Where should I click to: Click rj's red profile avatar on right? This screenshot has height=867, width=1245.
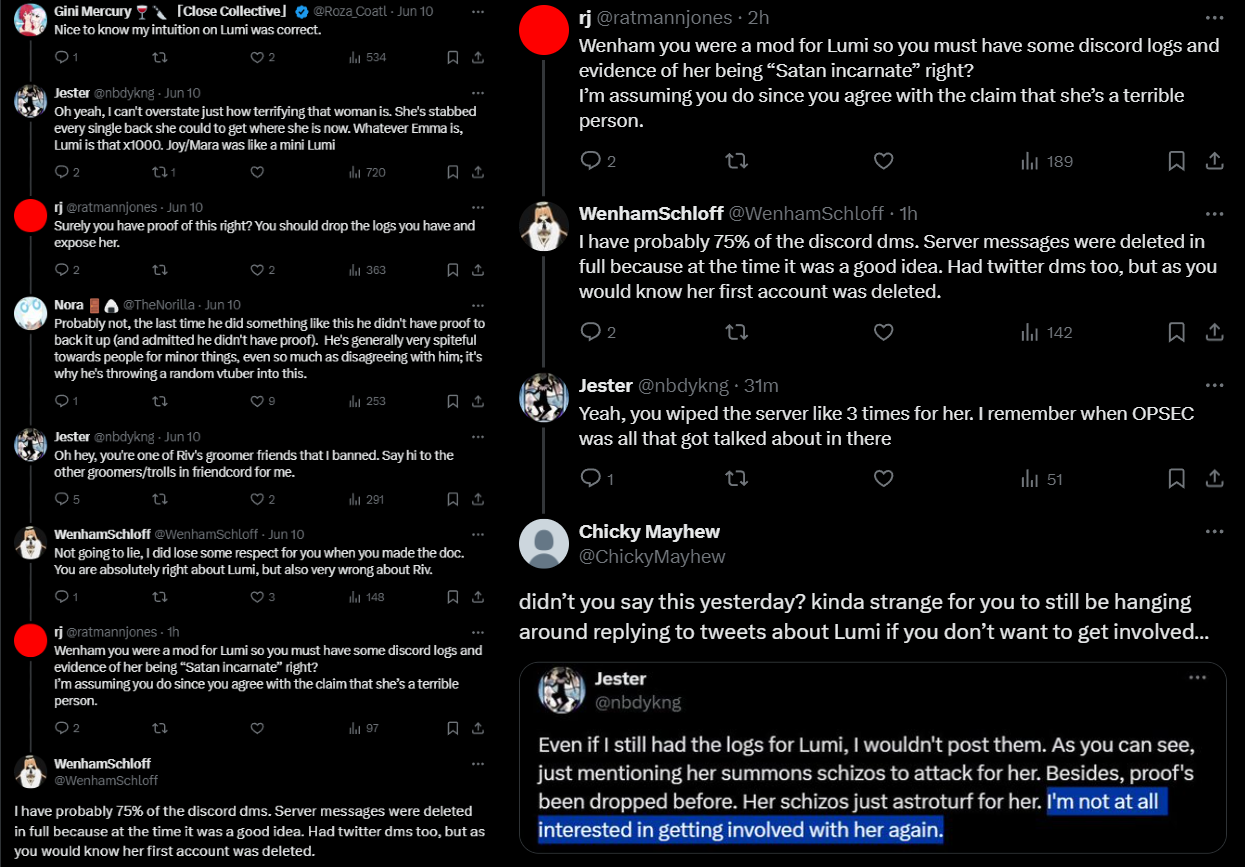[x=544, y=31]
